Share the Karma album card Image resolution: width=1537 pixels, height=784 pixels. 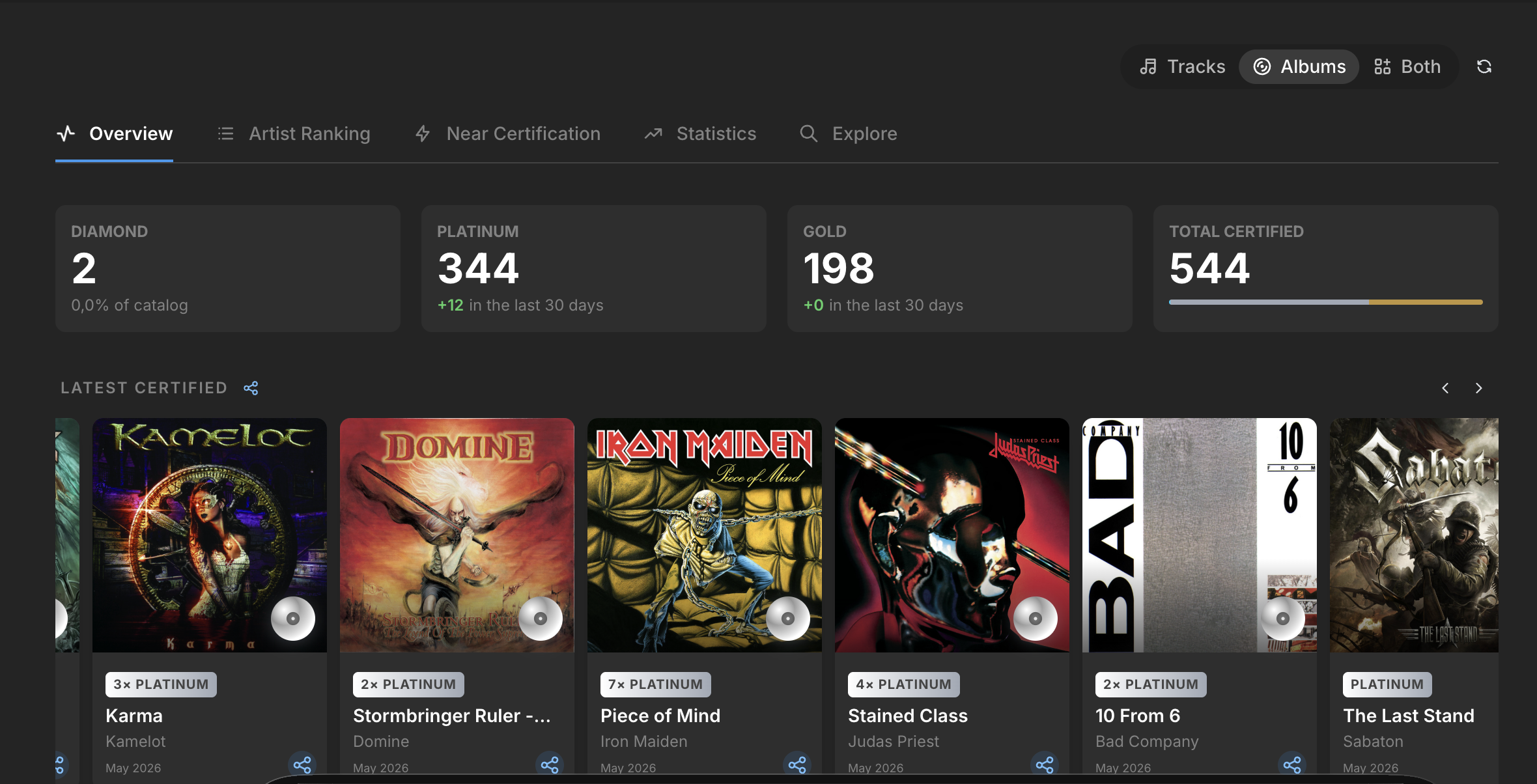pos(302,764)
